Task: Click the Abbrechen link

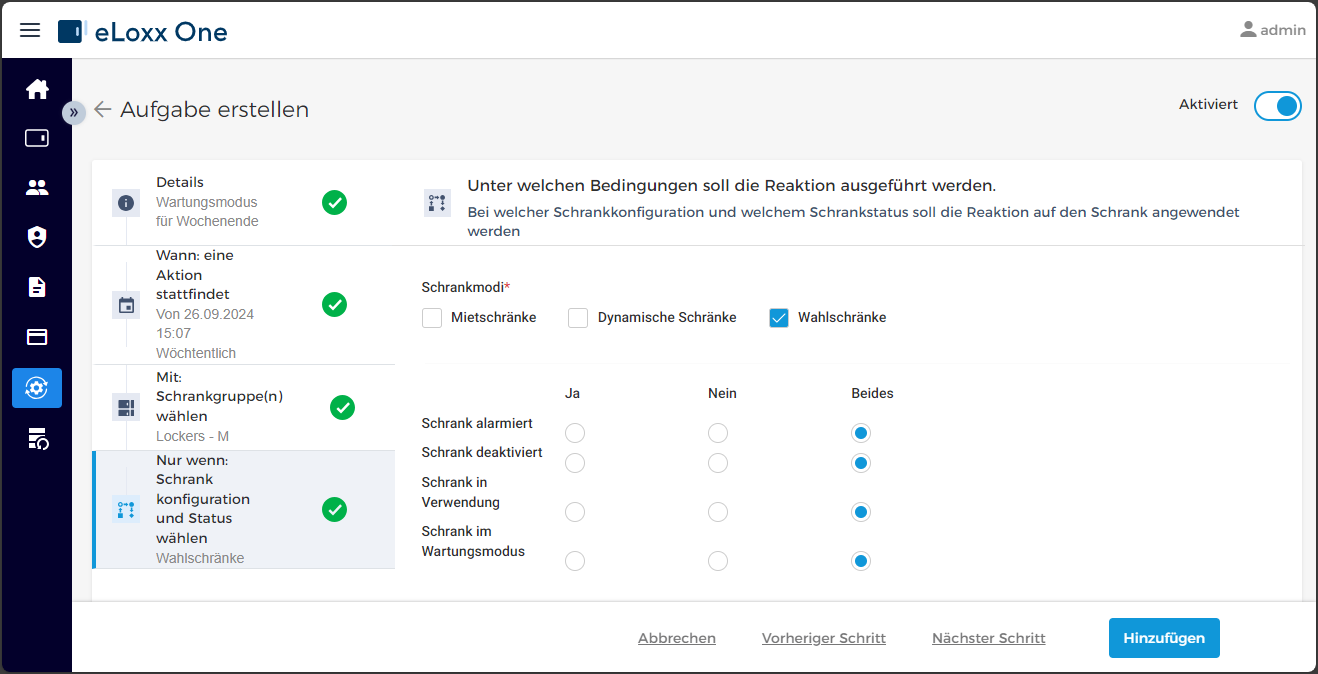Action: coord(677,638)
